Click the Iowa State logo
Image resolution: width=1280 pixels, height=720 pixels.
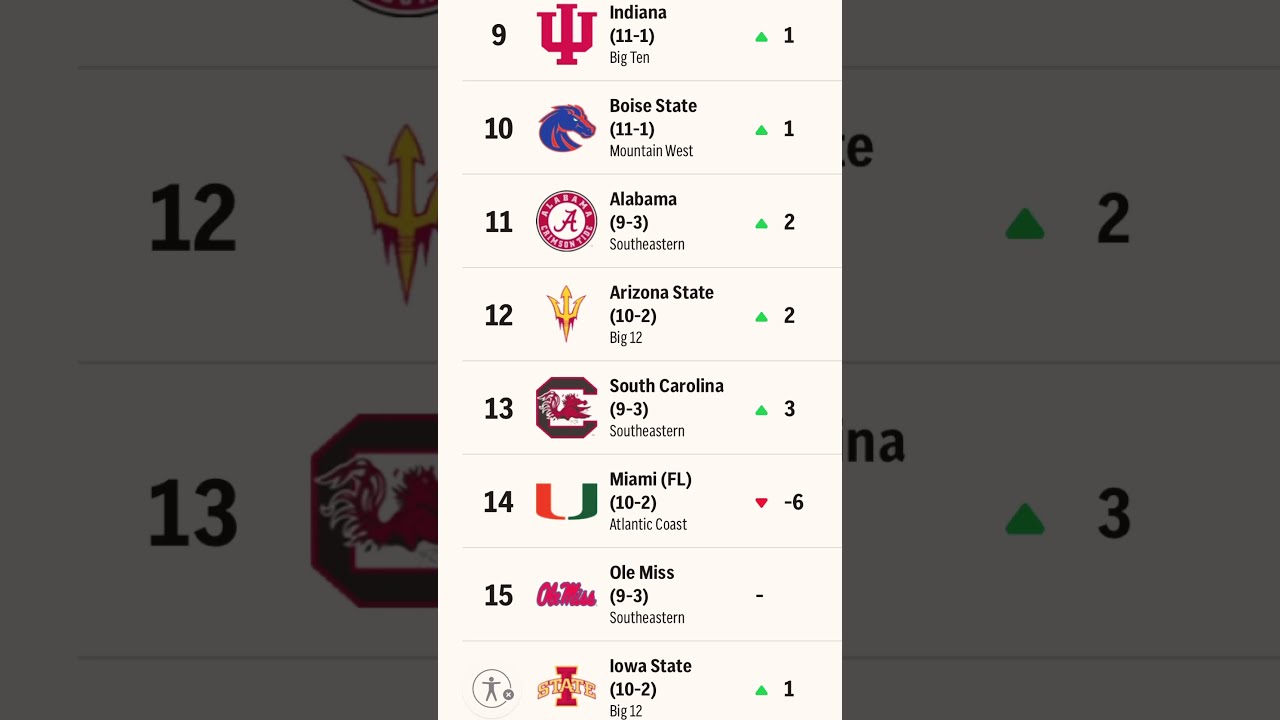[567, 687]
